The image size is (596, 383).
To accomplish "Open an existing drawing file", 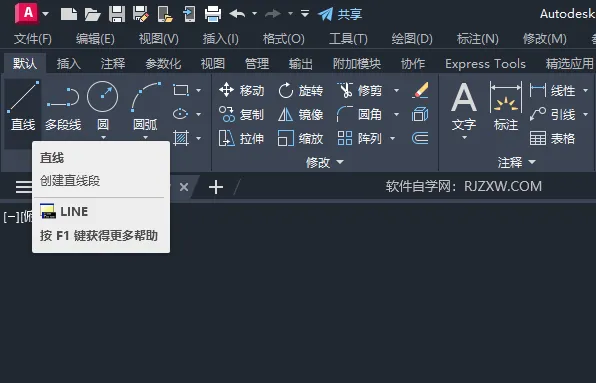I will pyautogui.click(x=92, y=14).
